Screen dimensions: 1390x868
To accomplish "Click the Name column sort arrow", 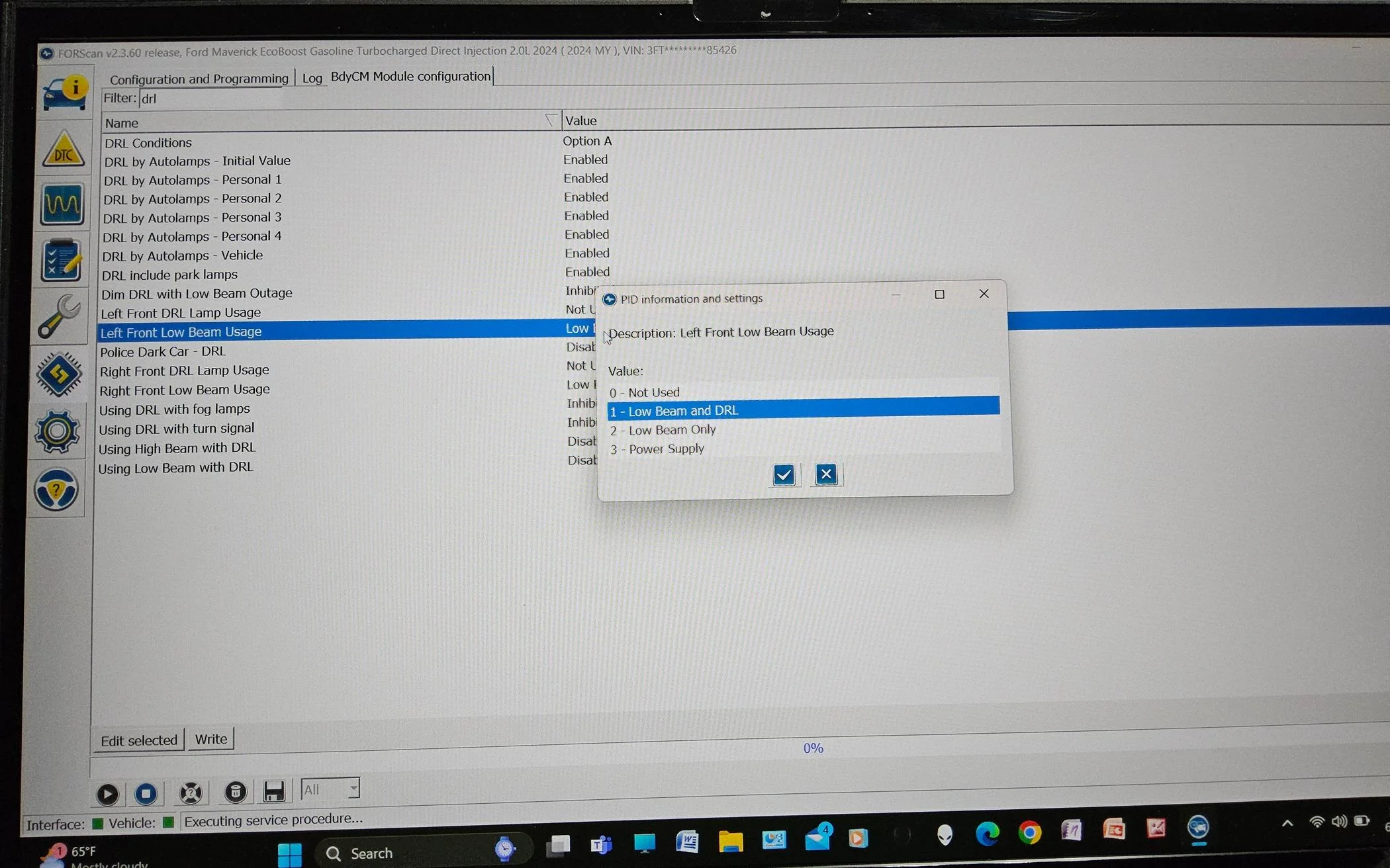I will tap(551, 120).
